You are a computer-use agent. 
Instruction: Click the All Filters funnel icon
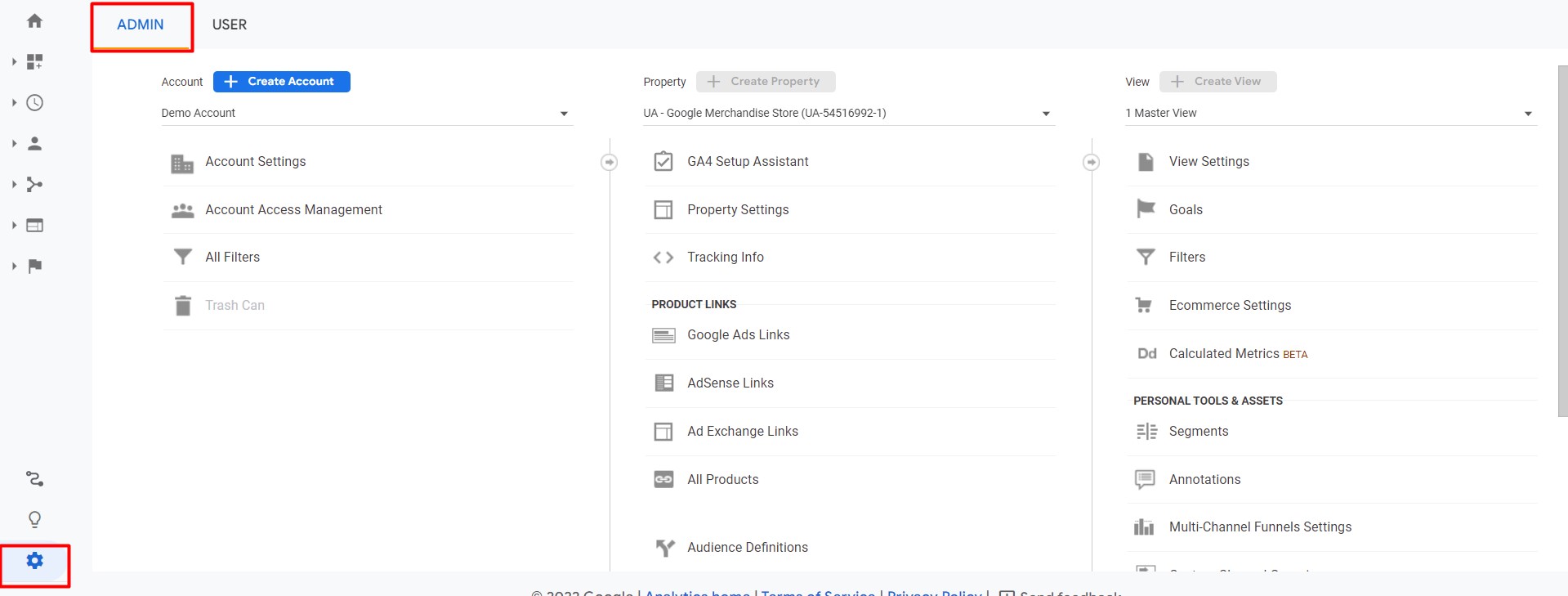pos(182,258)
